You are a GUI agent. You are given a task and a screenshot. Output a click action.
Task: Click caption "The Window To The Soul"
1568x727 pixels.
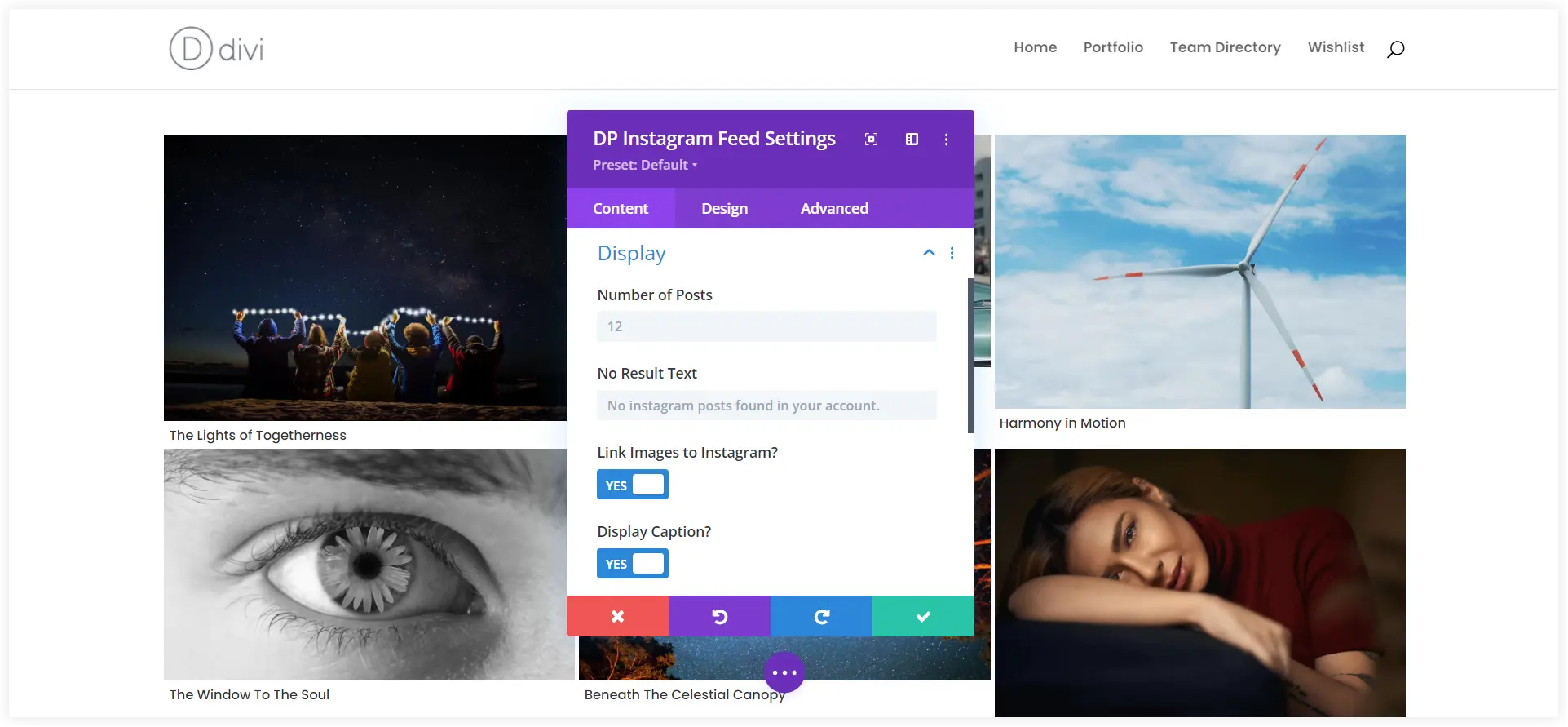pos(250,694)
